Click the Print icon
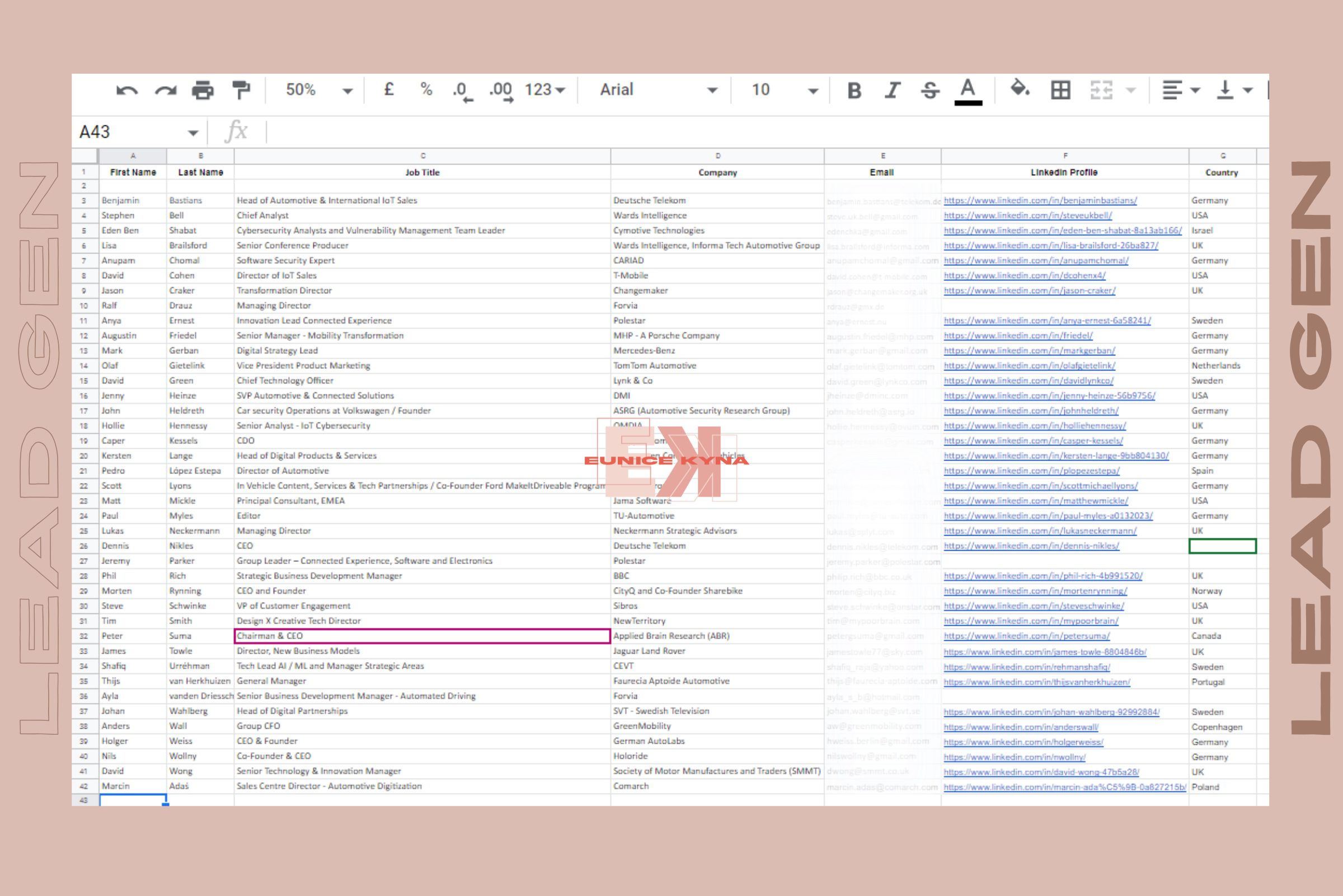The height and width of the screenshot is (896, 1343). pos(203,90)
